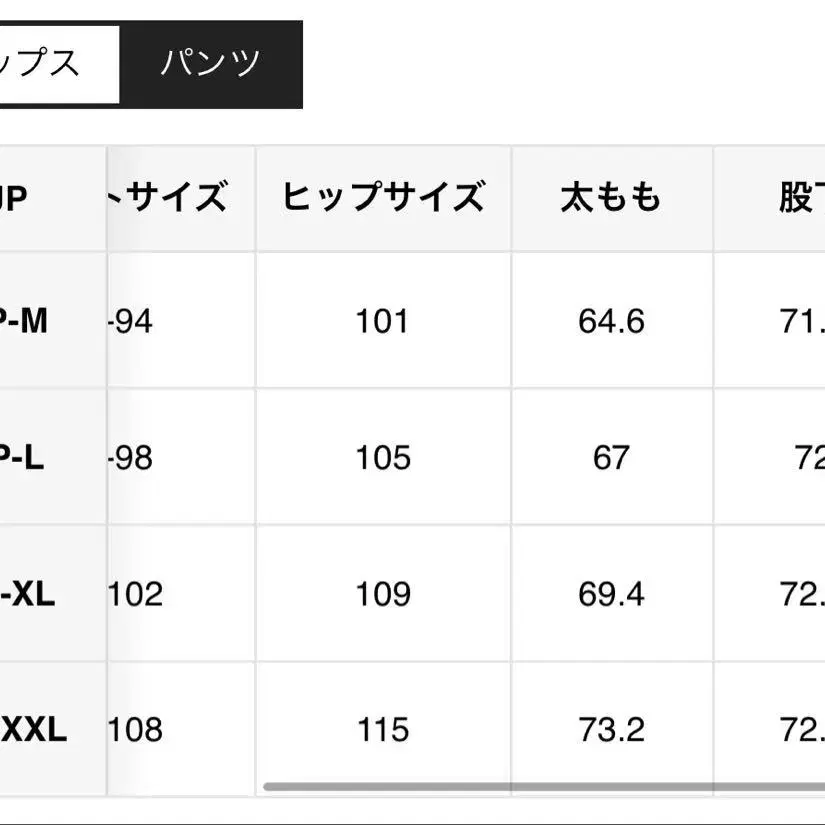The height and width of the screenshot is (825, 825).
Task: Click the ヒップサイズ column header
Action: pyautogui.click(x=383, y=197)
